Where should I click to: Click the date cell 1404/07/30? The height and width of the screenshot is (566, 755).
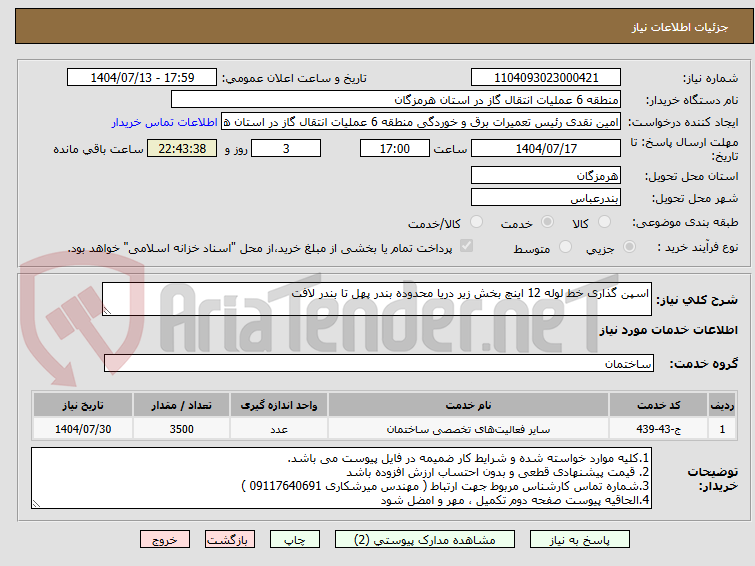[x=83, y=429]
